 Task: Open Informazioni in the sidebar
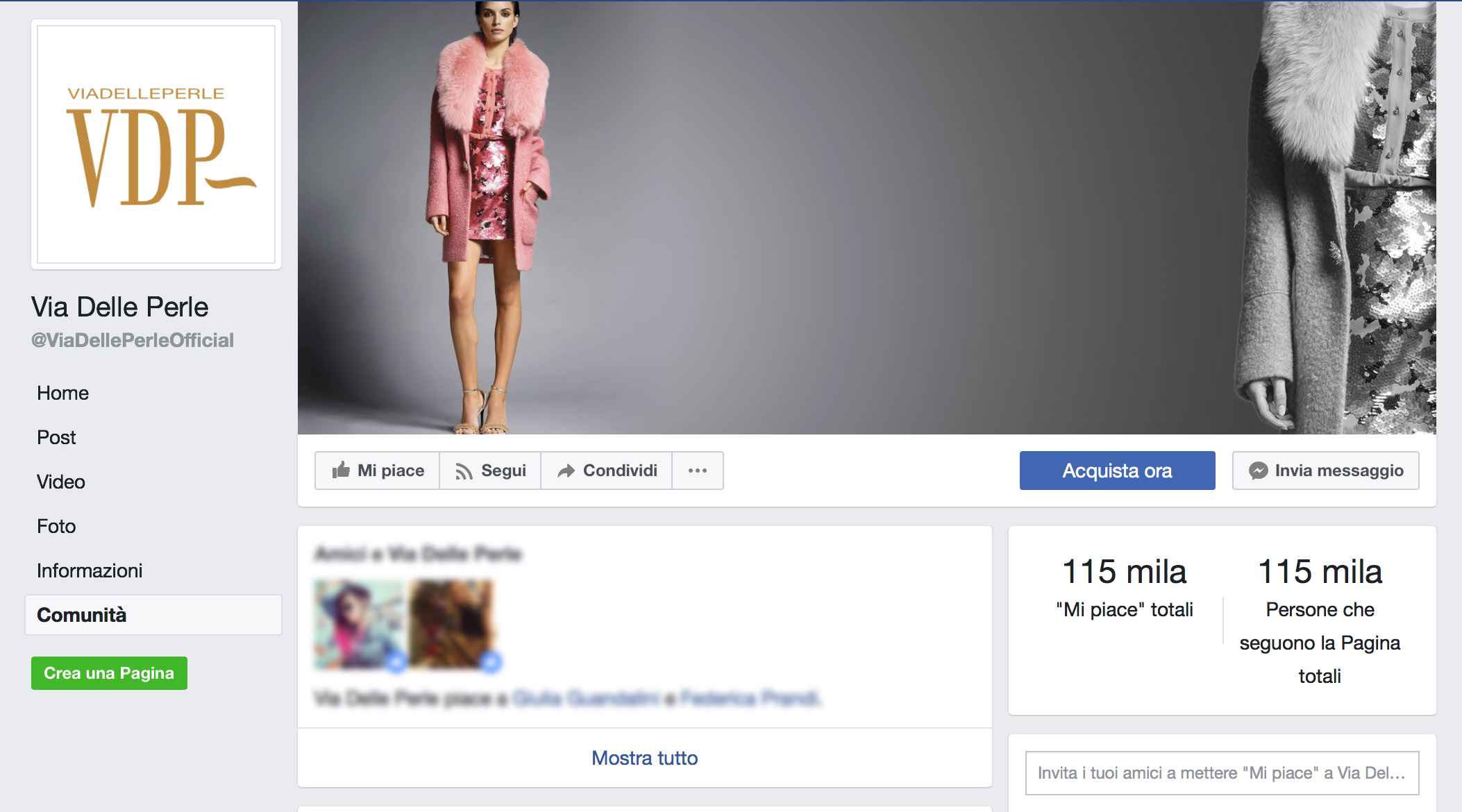pos(89,570)
